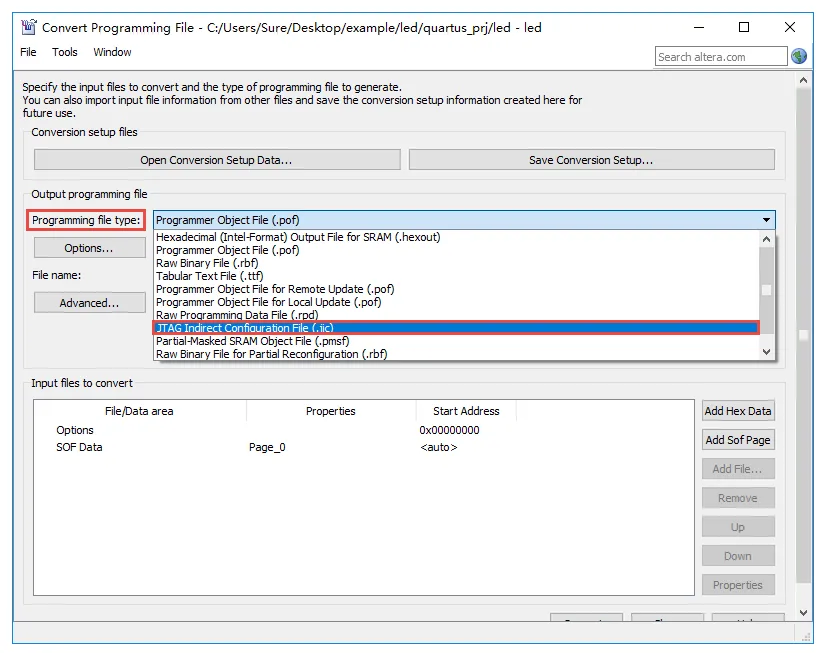Viewport: 827px width, 653px height.
Task: Collapse the Programming file type dropdown arrow
Action: pos(766,220)
